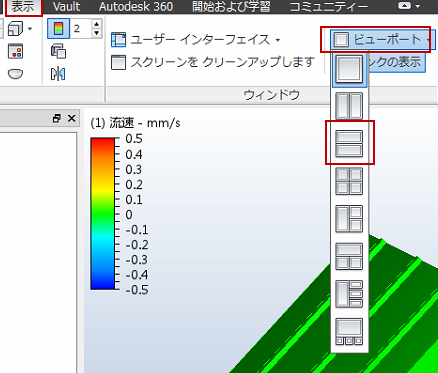Click the ウィンドウ panel title
438x373 pixels.
tap(272, 95)
